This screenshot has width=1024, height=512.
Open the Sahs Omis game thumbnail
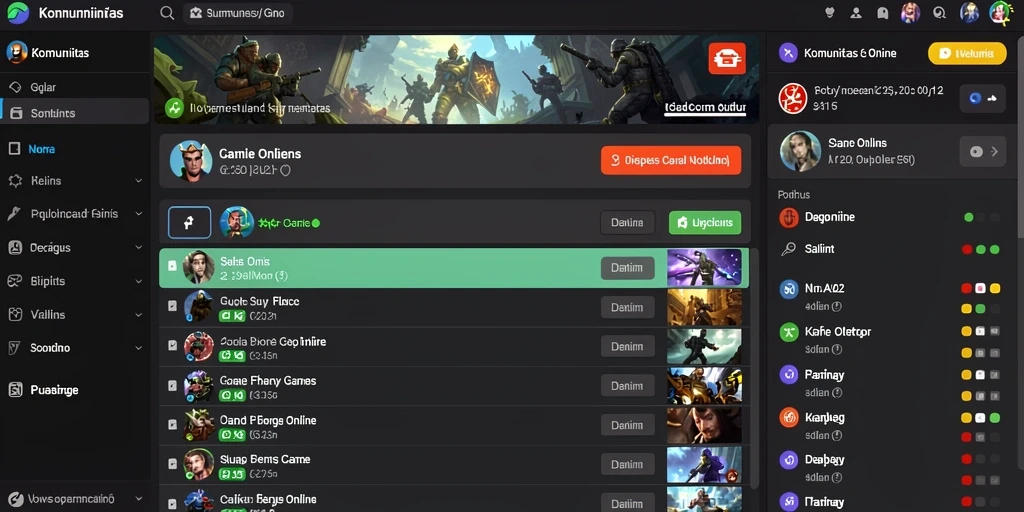click(704, 268)
